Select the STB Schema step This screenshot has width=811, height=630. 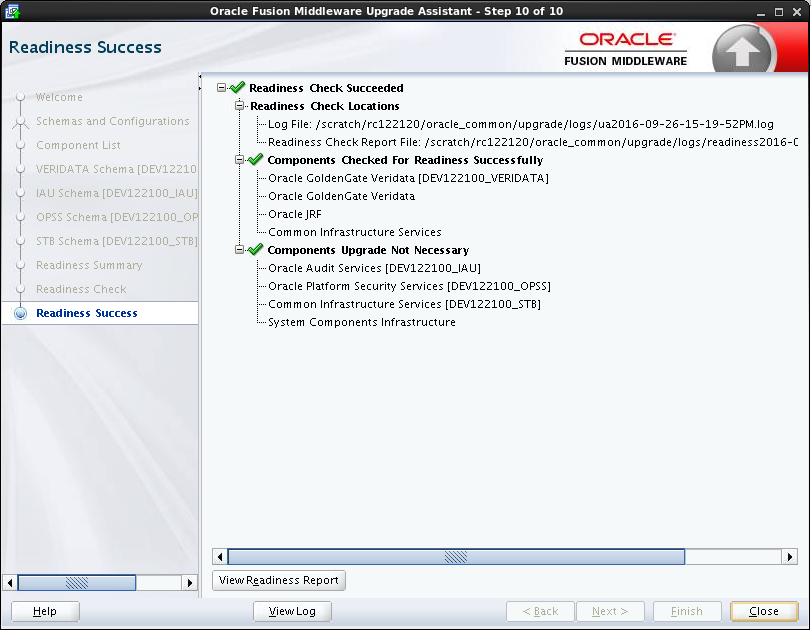116,241
